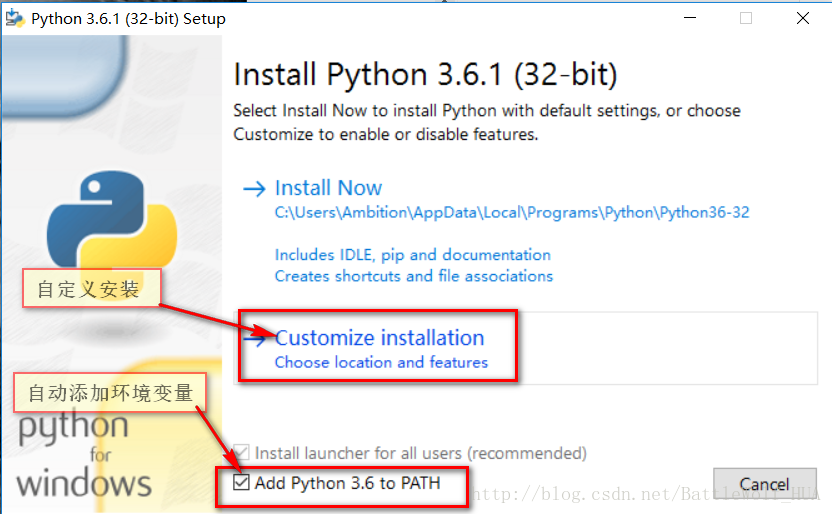Minimize the Python Setup window
832x514 pixels.
(x=690, y=18)
